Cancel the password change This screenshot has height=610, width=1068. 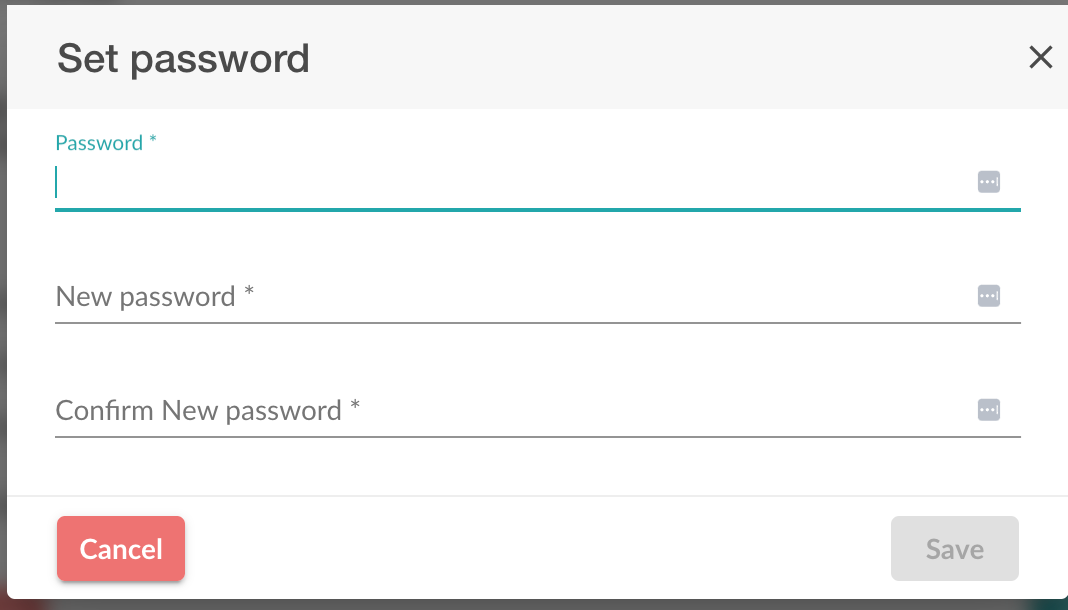(x=121, y=549)
